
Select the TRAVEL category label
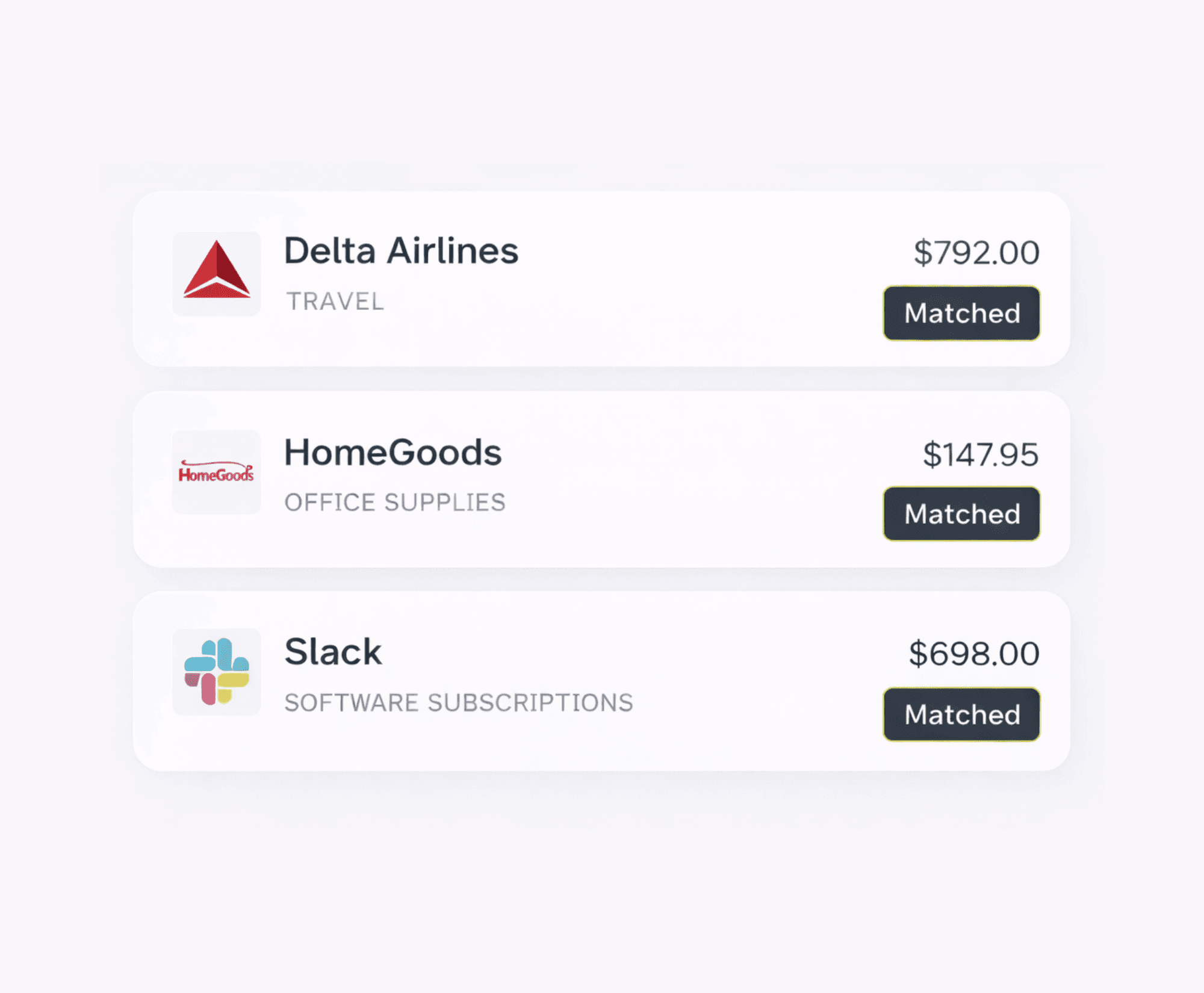[x=335, y=301]
